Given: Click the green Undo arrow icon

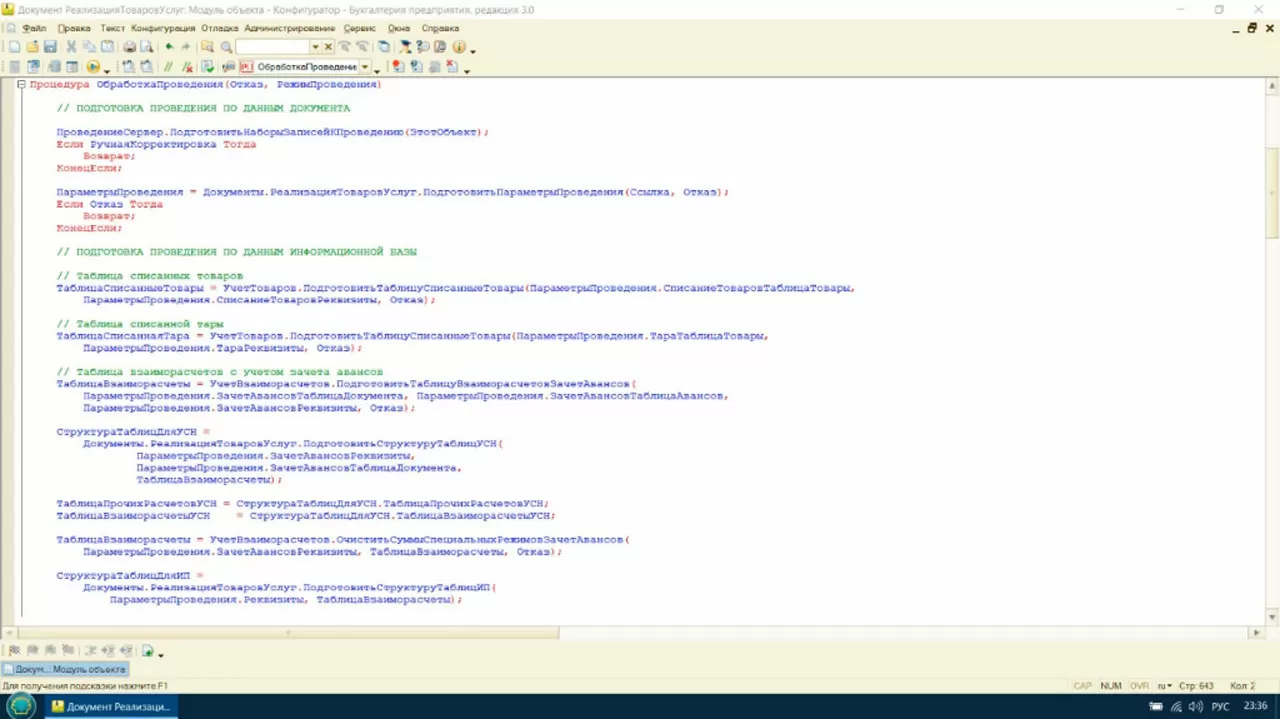Looking at the screenshot, I should [169, 47].
